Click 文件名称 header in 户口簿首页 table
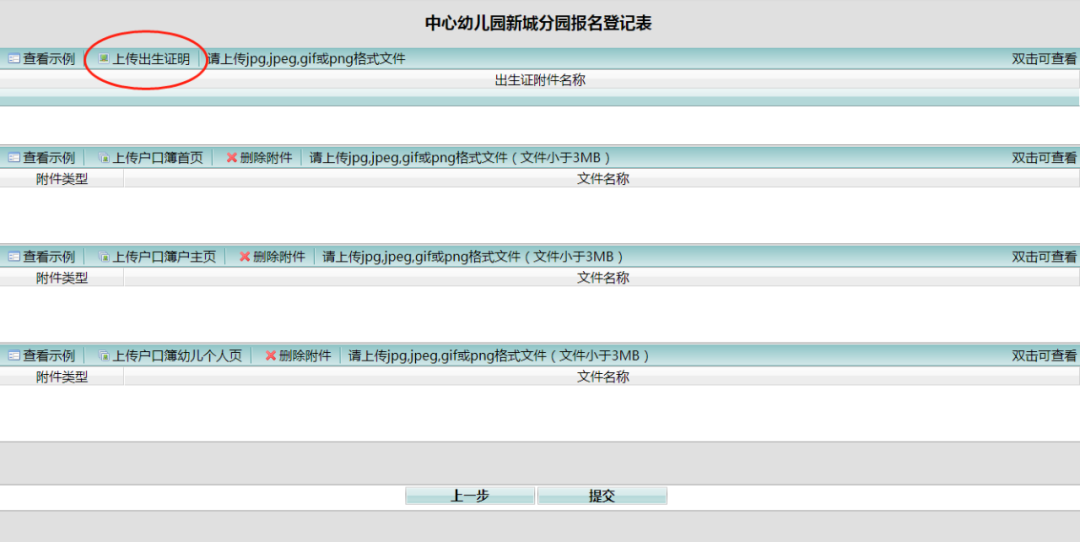 click(602, 179)
